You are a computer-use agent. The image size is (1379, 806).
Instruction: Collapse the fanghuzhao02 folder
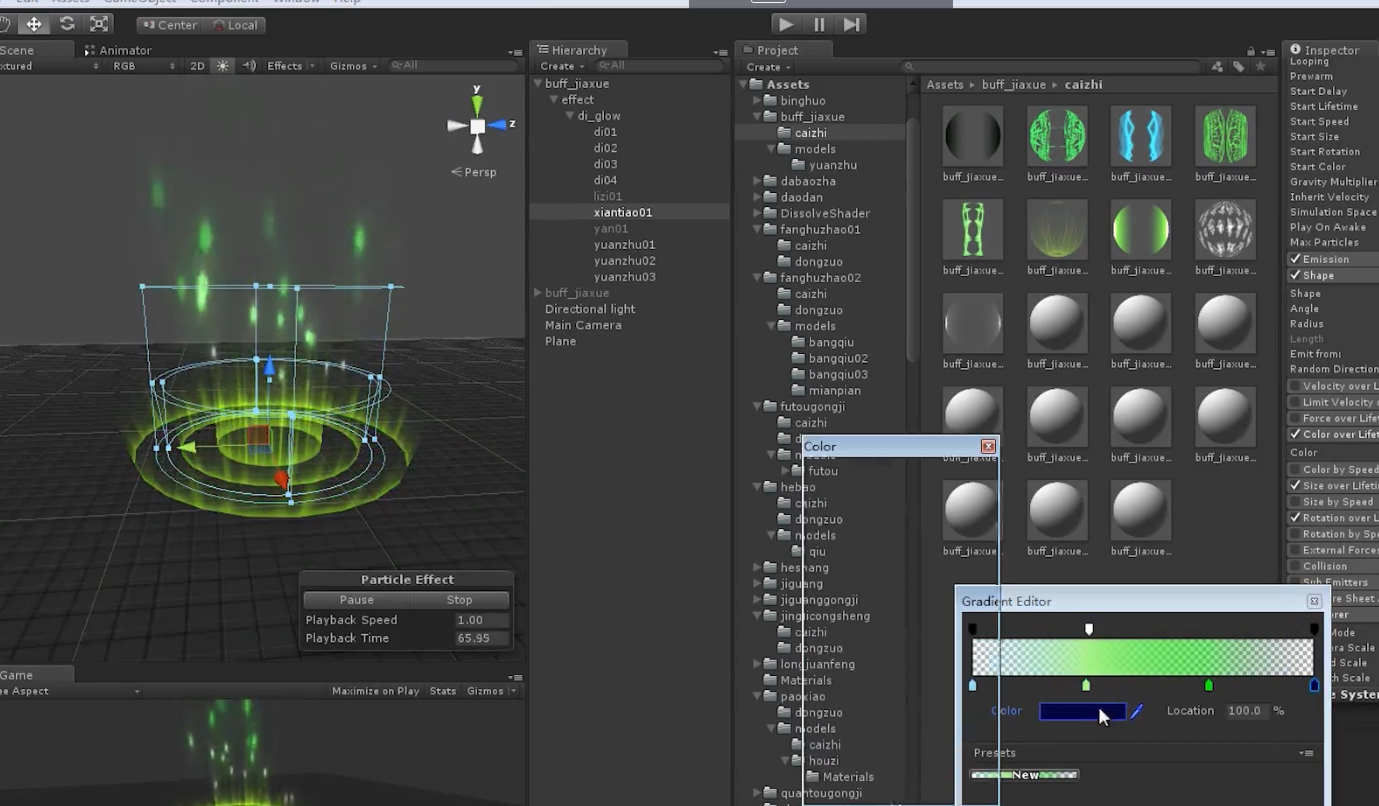point(757,278)
